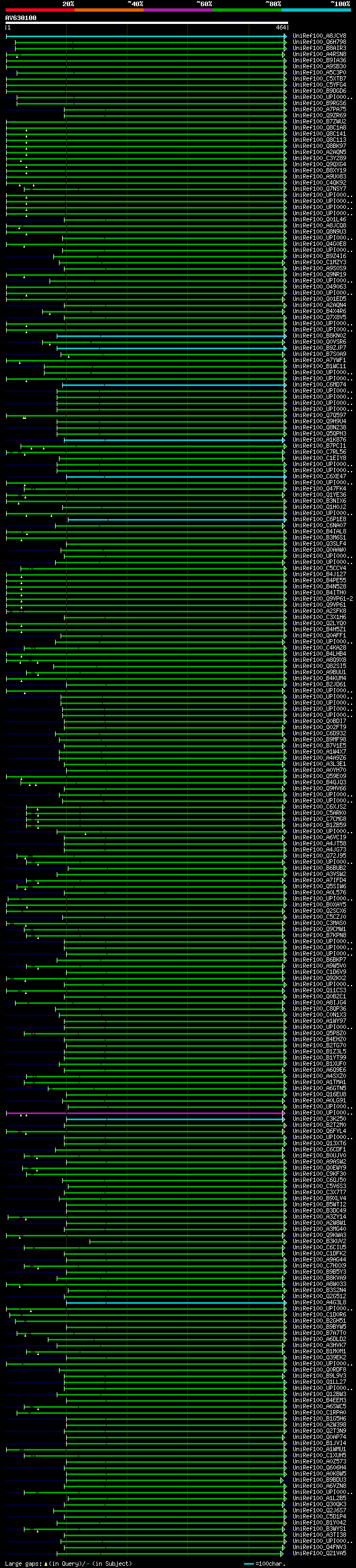Select the UniRef100_B9DGD6 label
The width and height of the screenshot is (356, 1568).
[319, 91]
